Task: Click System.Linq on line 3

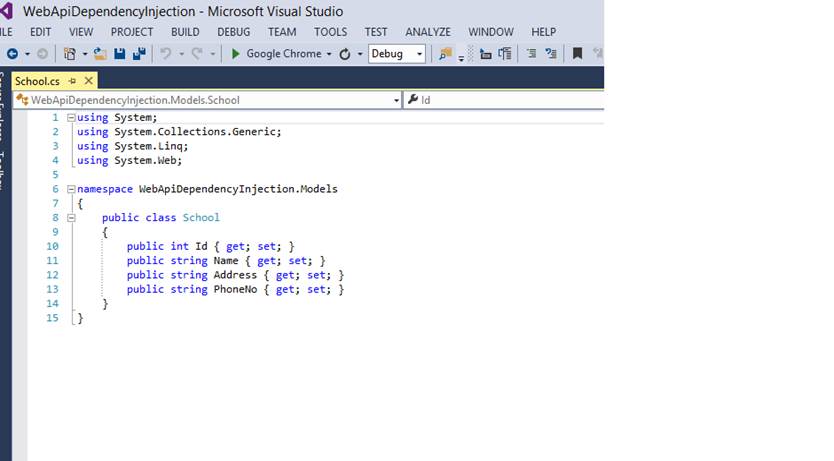Action: (x=149, y=146)
